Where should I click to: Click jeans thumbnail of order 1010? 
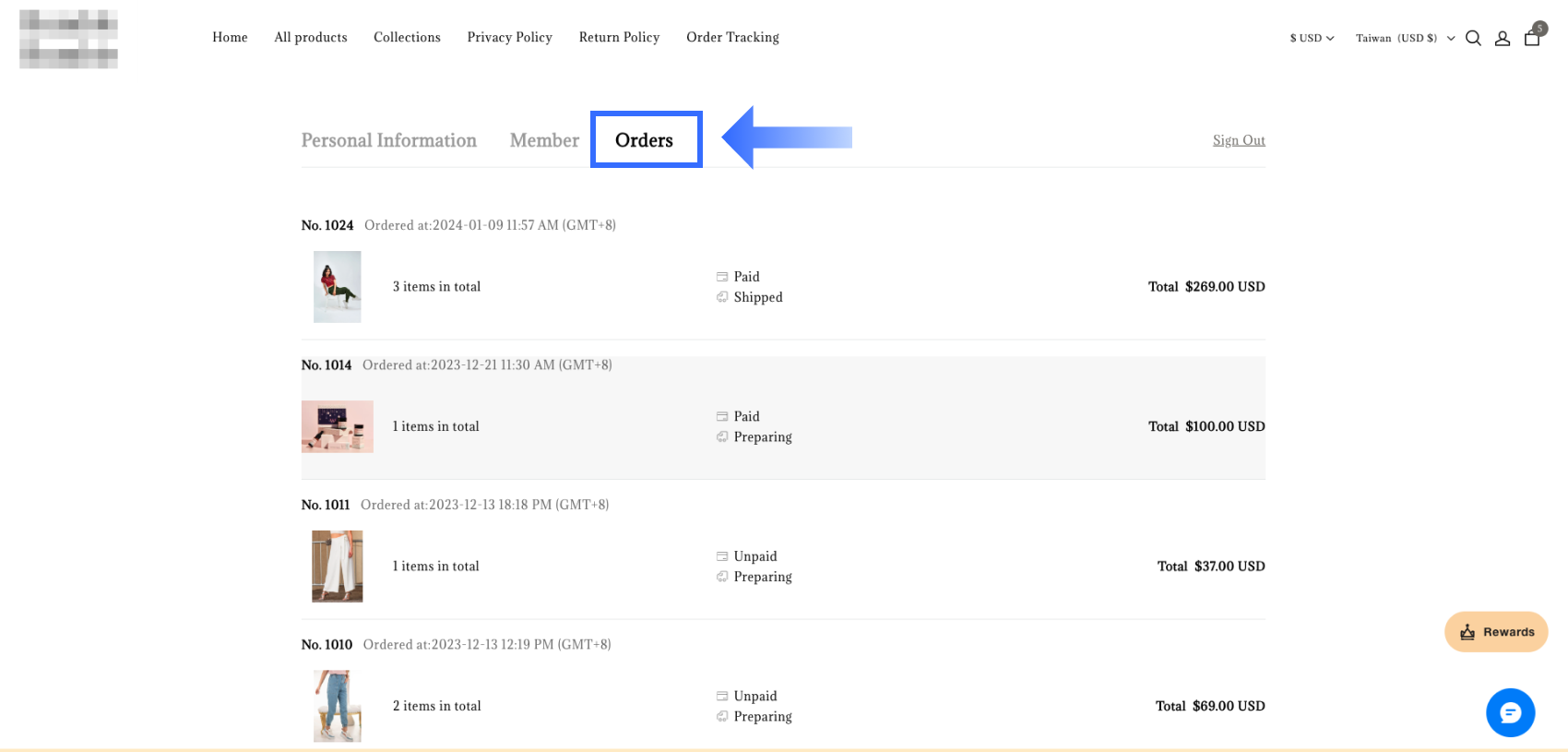tap(337, 706)
